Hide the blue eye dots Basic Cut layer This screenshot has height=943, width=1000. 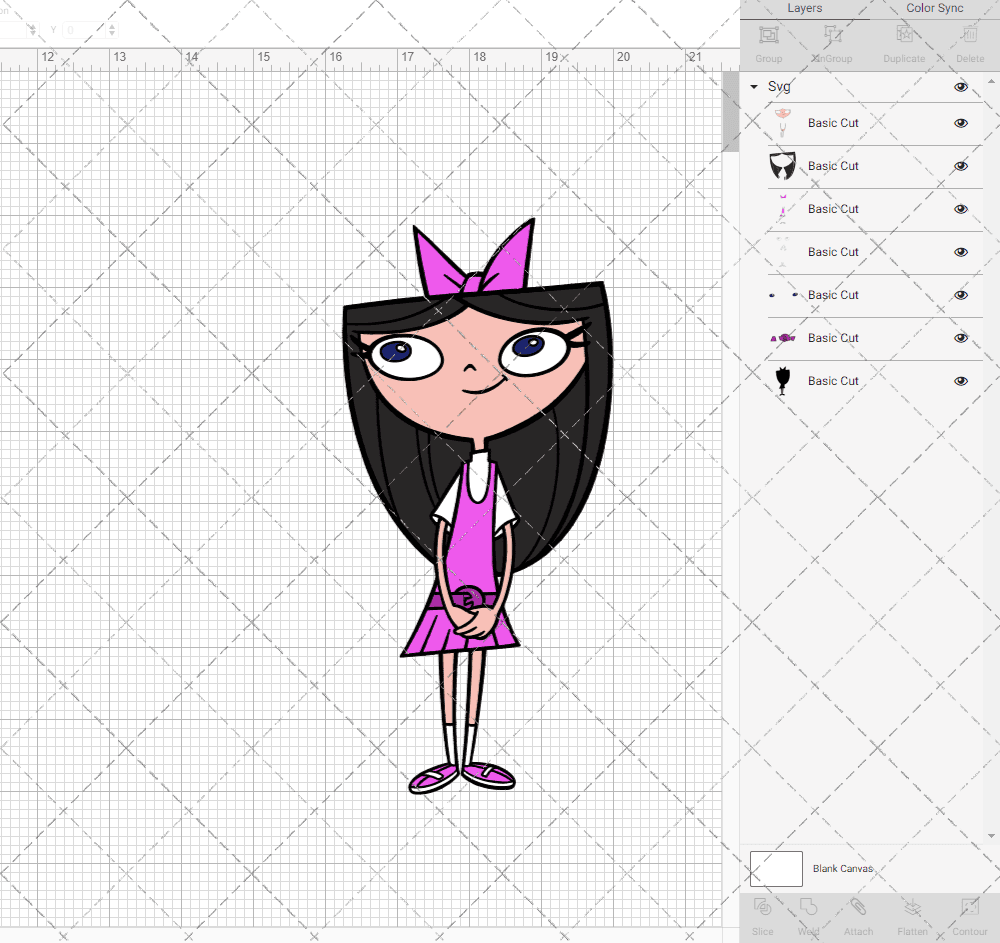(x=960, y=295)
